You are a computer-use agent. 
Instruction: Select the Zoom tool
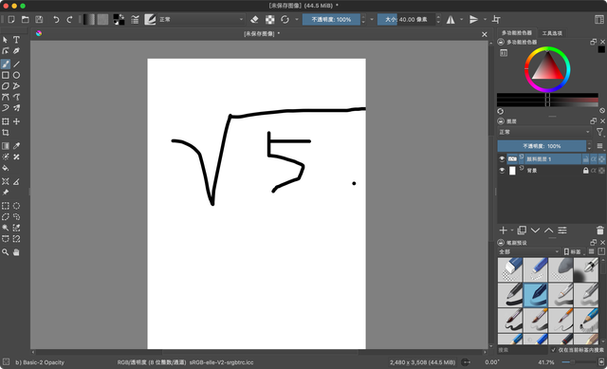point(5,252)
